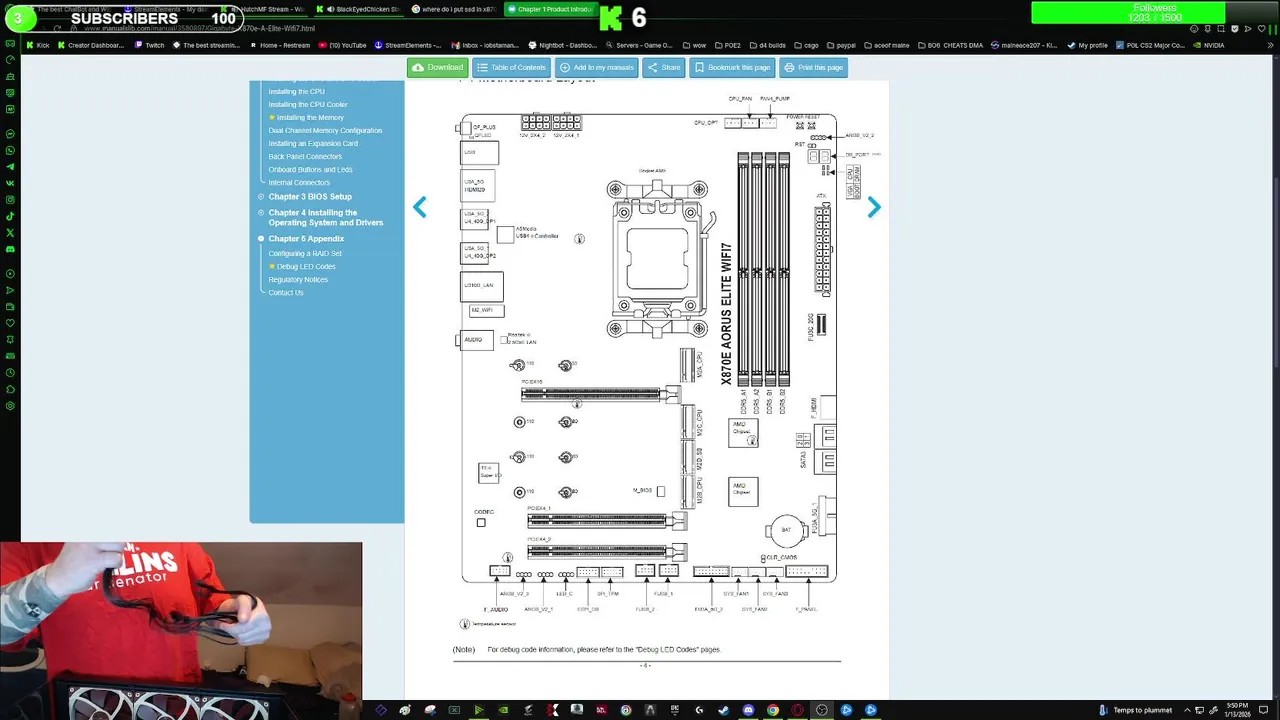
Task: Open Messenger in browser sidebar
Action: (x=10, y=133)
